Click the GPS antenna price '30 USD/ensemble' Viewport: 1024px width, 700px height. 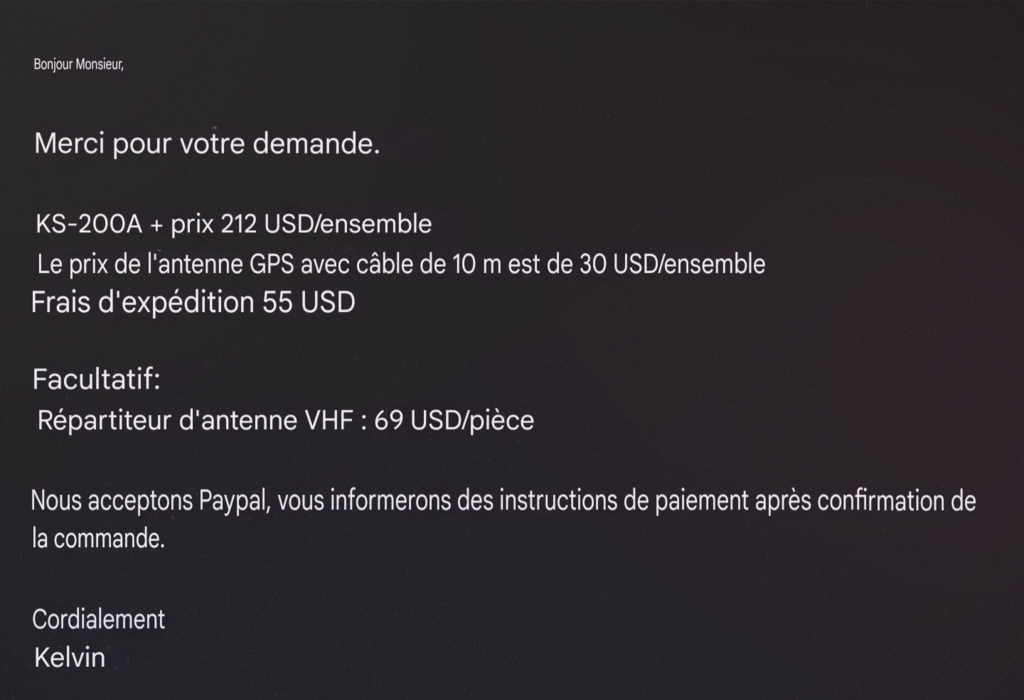tap(672, 264)
